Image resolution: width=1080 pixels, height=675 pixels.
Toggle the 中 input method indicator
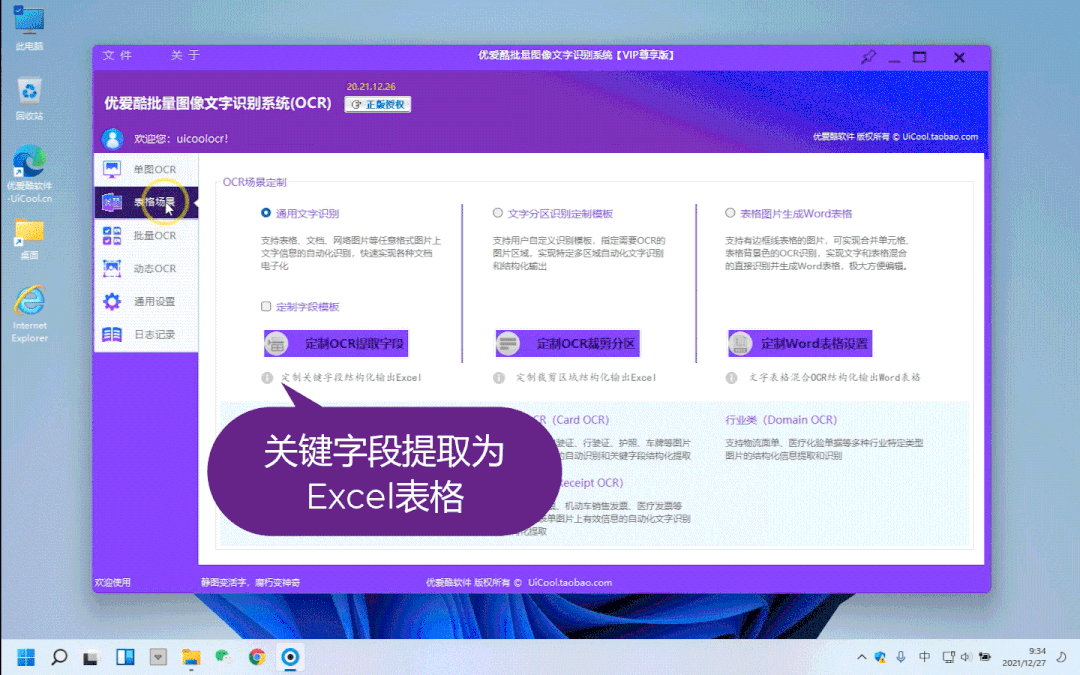point(924,657)
